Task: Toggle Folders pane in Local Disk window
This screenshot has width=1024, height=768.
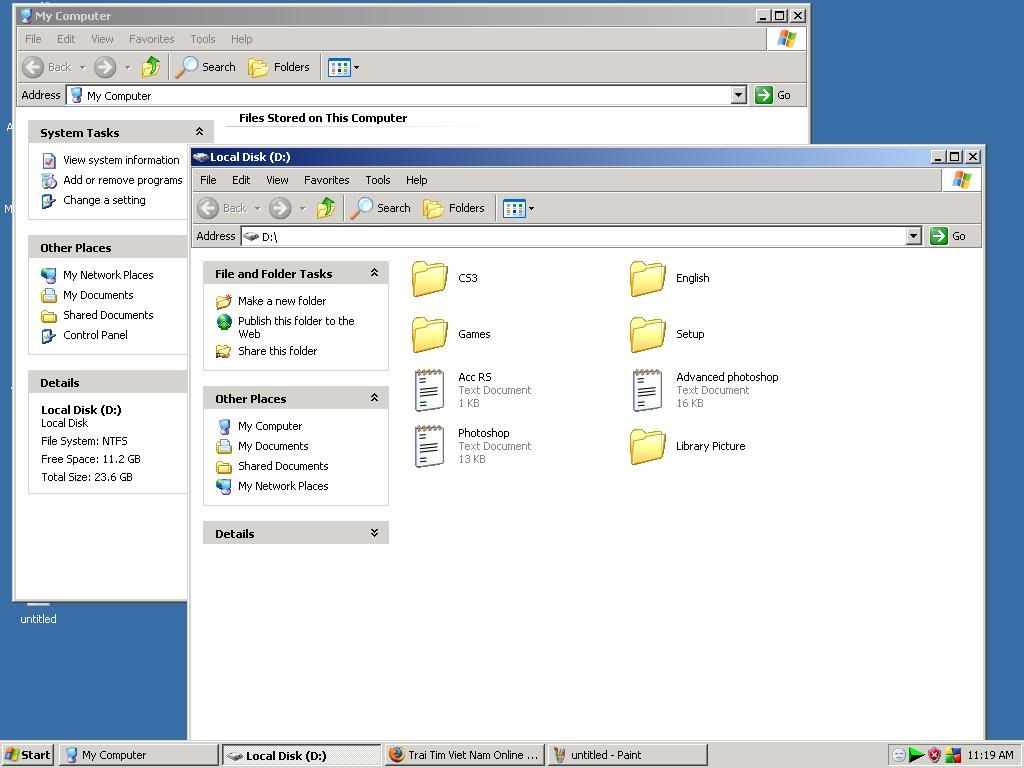Action: tap(454, 208)
